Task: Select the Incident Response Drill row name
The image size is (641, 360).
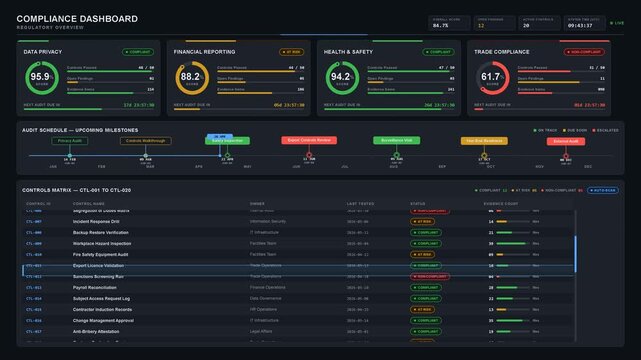Action: coord(96,221)
